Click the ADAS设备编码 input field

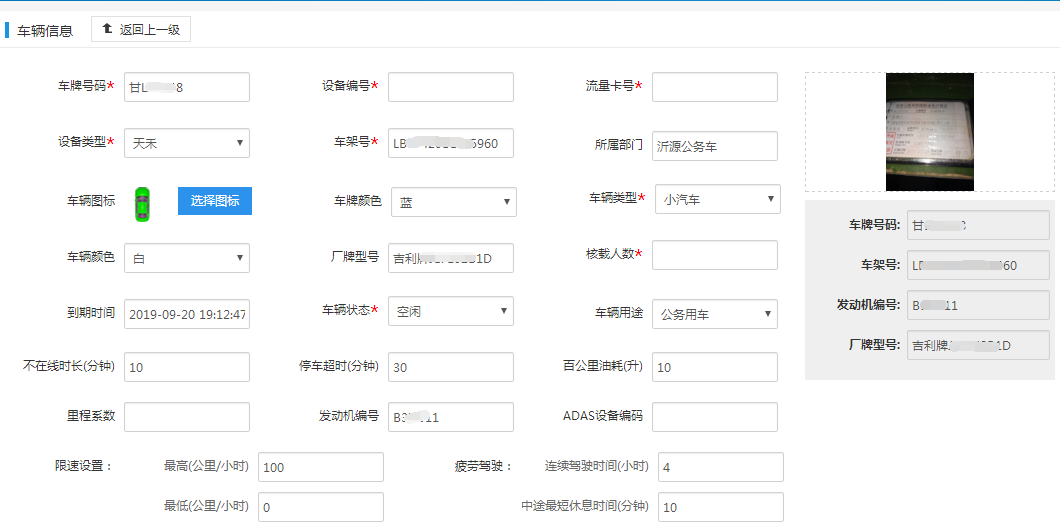714,417
